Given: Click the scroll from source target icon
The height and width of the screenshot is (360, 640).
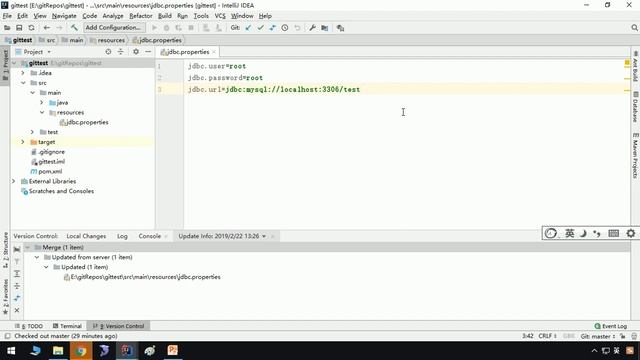Looking at the screenshot, I should pos(108,52).
